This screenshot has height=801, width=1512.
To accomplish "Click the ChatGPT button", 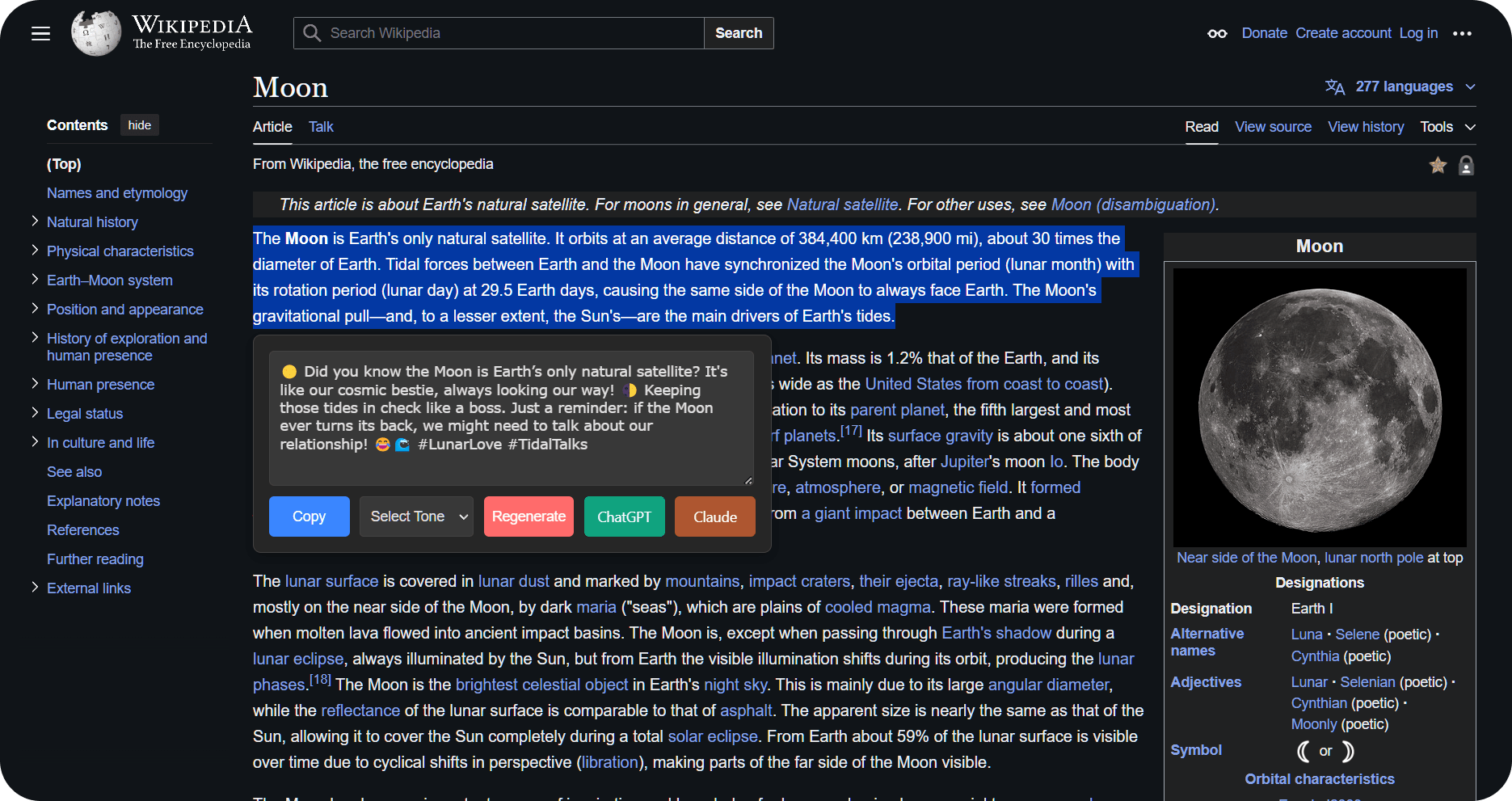I will 624,516.
